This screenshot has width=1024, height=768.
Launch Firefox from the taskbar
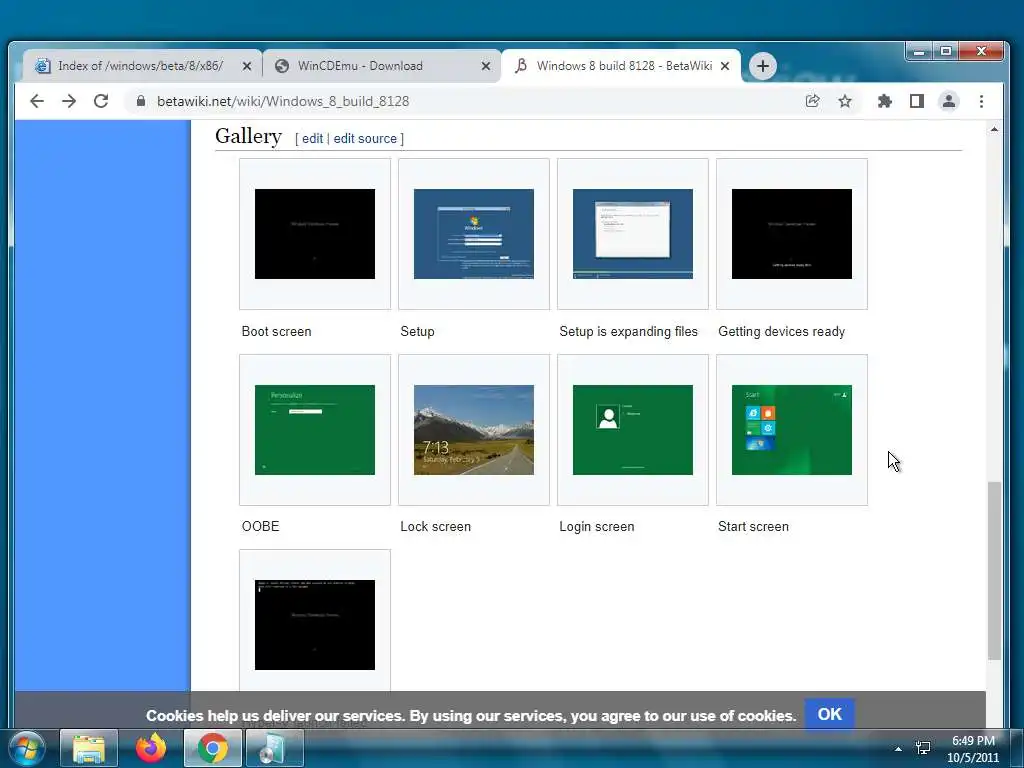pyautogui.click(x=151, y=748)
